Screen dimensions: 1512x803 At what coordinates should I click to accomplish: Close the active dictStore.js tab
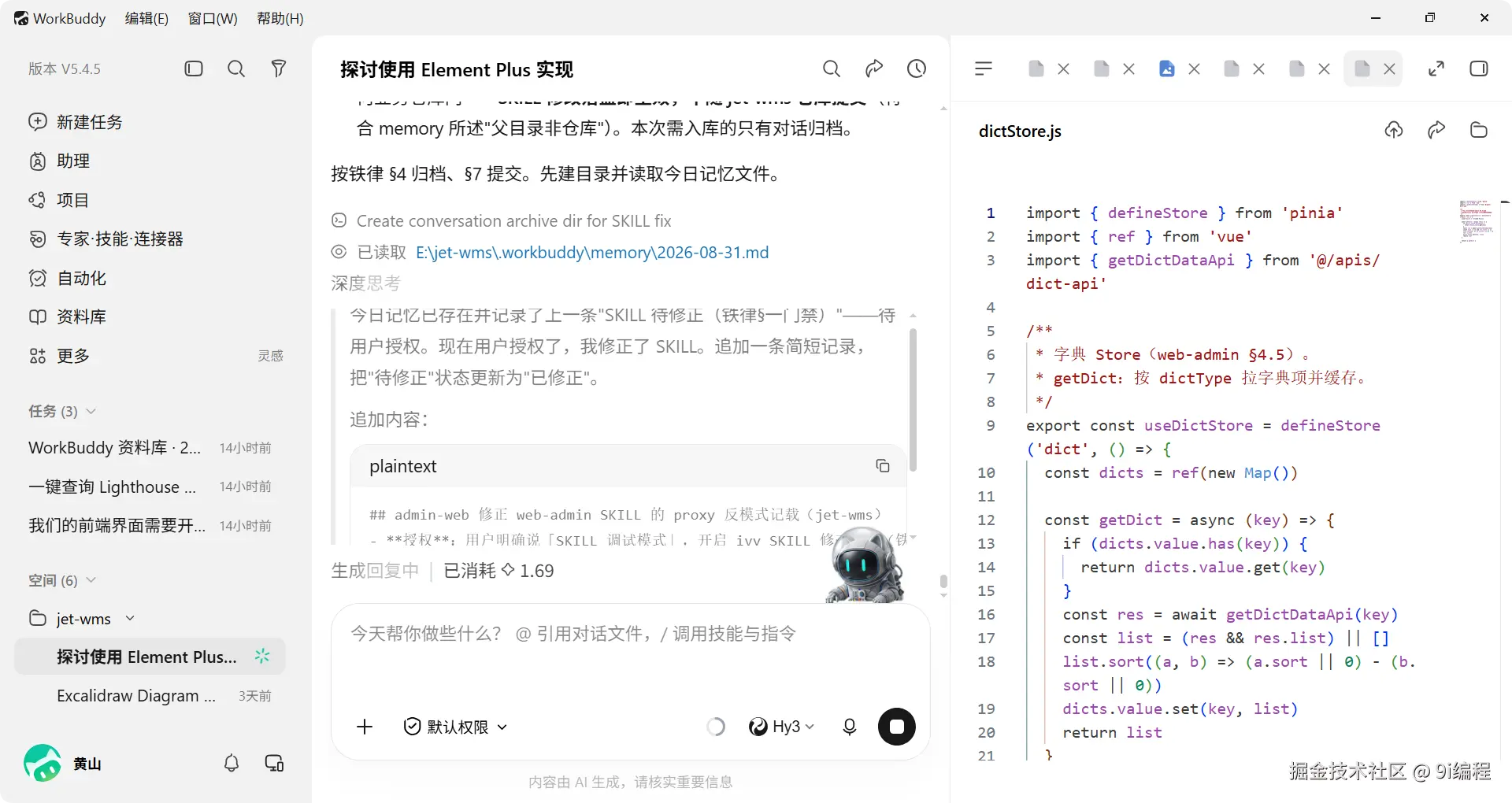(x=1390, y=69)
